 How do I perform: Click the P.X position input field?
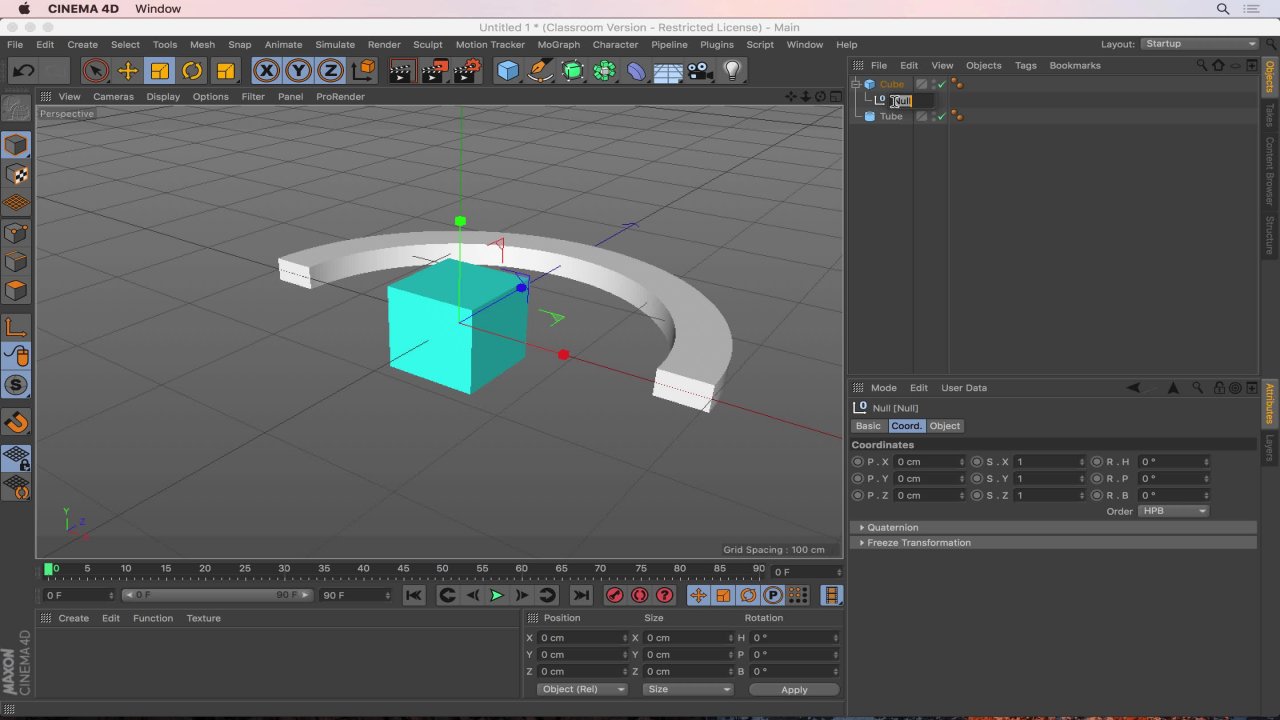click(928, 462)
